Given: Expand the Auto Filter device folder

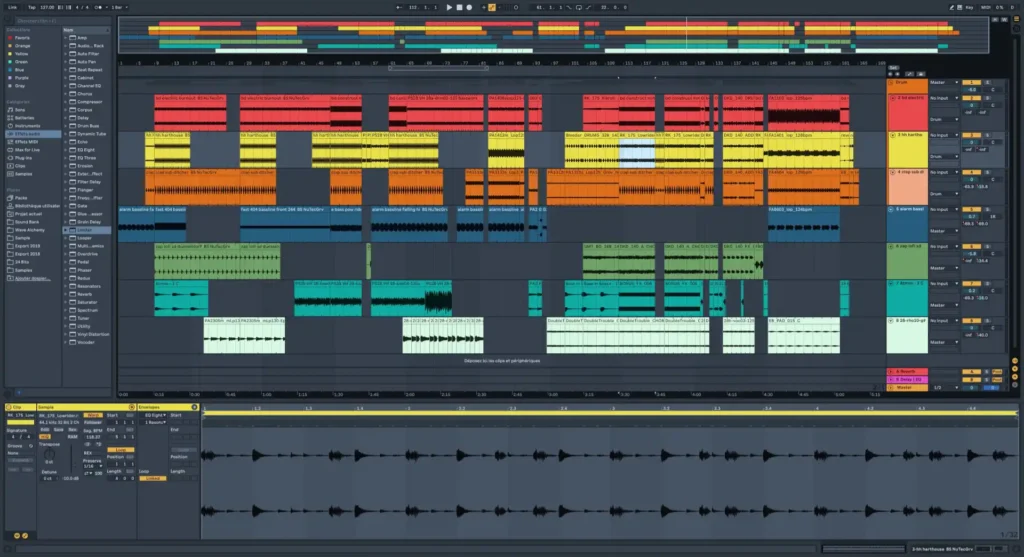Looking at the screenshot, I should (66, 54).
